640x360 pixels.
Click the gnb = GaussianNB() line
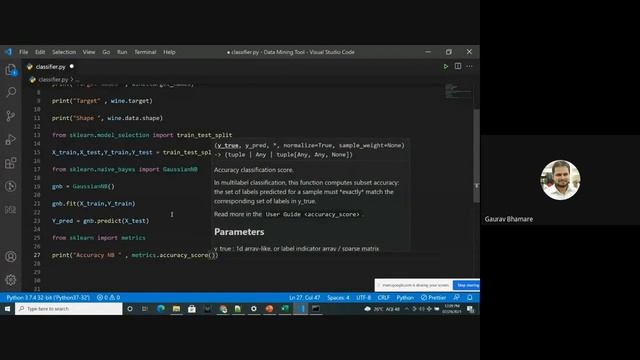pyautogui.click(x=83, y=186)
